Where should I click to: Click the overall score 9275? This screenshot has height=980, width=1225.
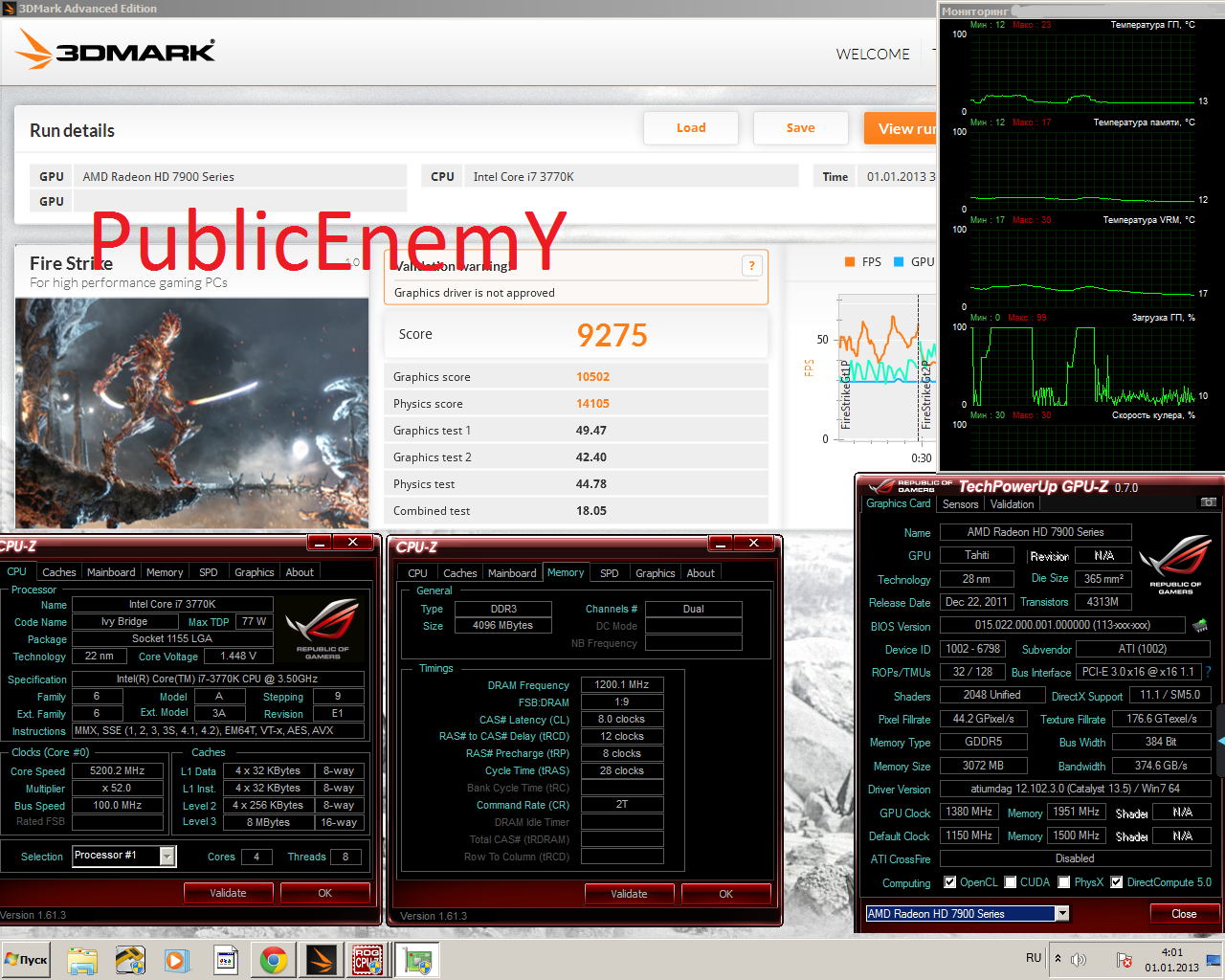pos(612,335)
